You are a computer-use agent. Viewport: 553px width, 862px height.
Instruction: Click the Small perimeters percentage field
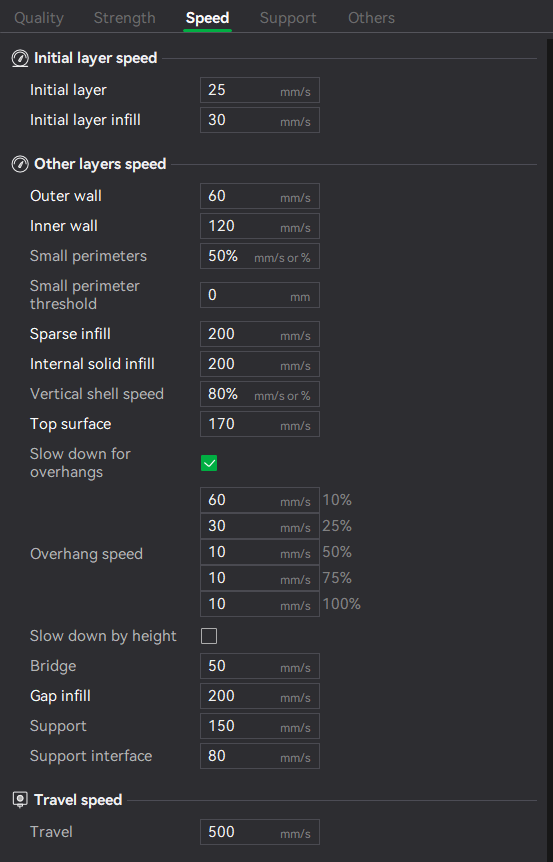pos(259,256)
